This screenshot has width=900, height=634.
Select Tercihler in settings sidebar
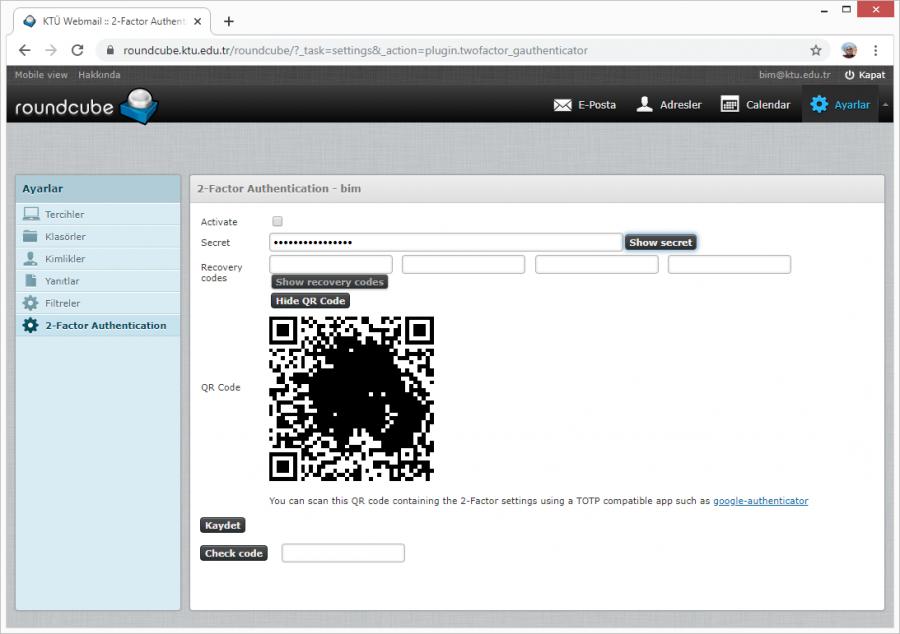point(98,214)
